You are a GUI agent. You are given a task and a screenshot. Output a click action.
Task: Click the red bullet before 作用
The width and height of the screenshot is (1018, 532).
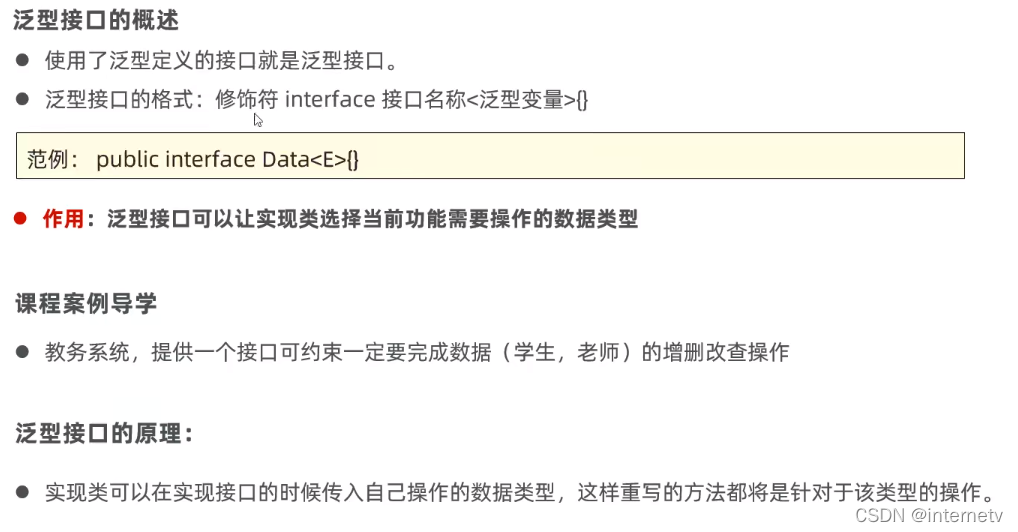point(20,218)
